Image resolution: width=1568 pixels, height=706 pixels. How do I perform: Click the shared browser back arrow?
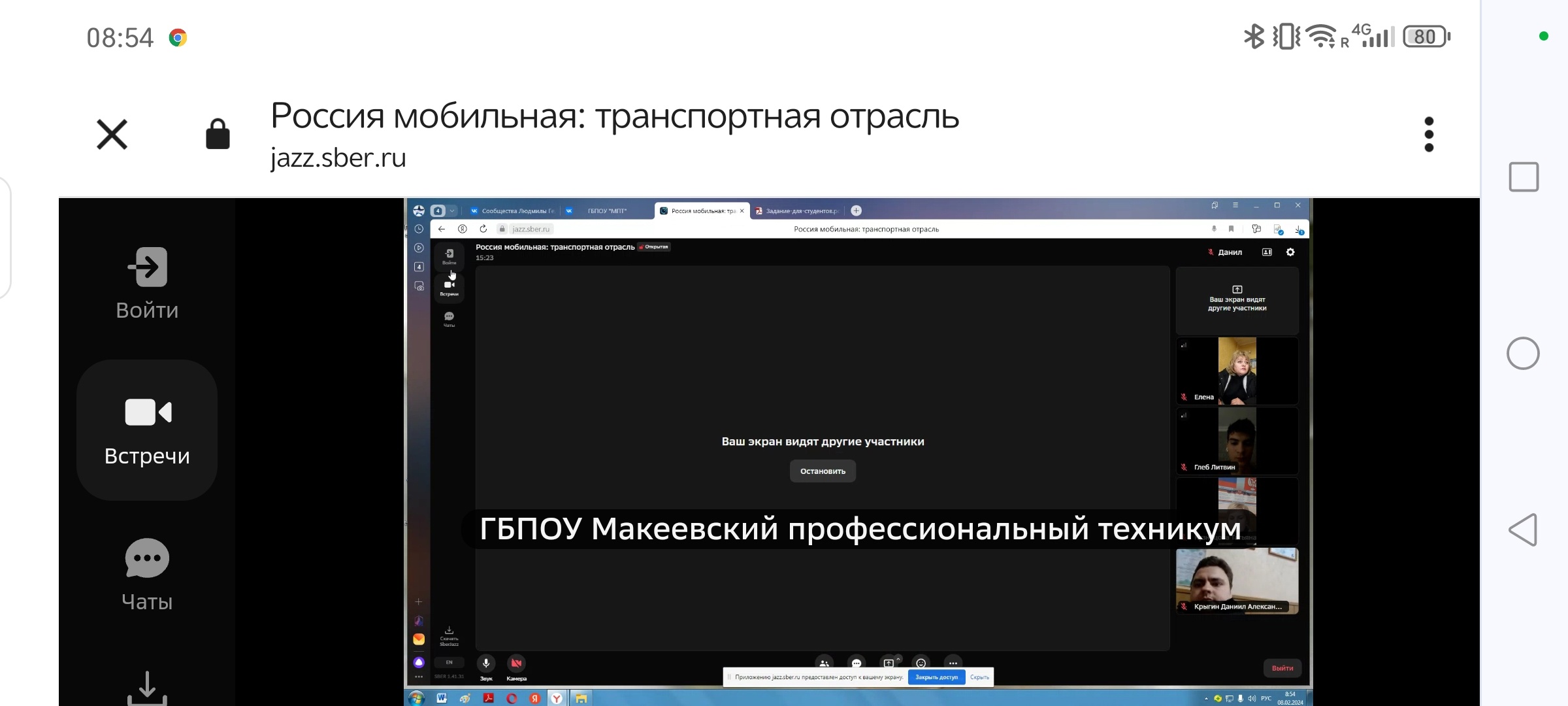click(x=442, y=229)
